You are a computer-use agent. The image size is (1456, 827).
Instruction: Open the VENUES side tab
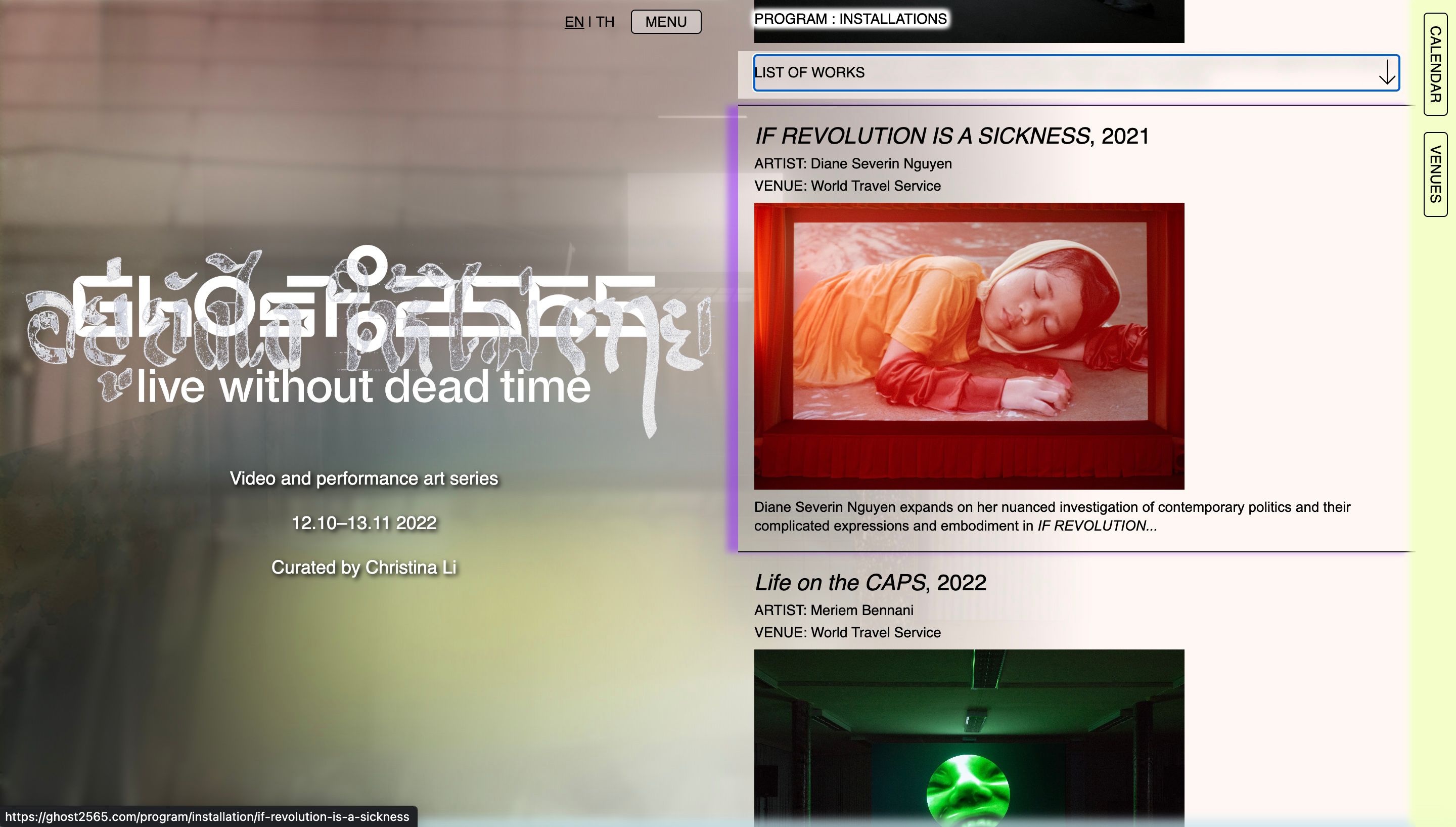(1435, 175)
